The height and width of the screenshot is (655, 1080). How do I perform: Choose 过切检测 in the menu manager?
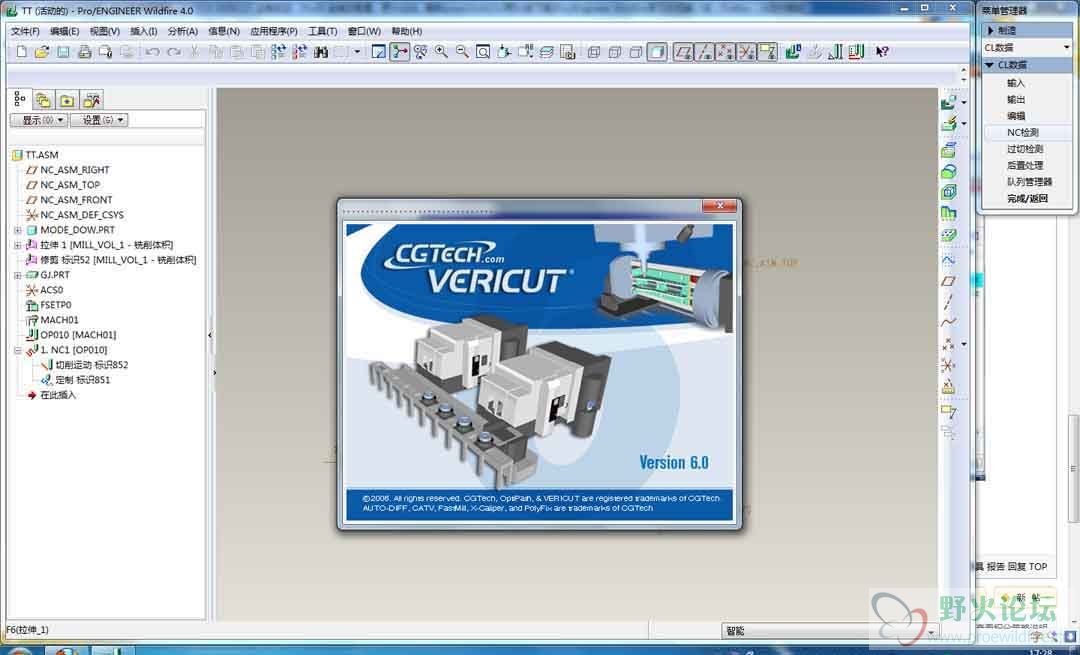(1026, 149)
